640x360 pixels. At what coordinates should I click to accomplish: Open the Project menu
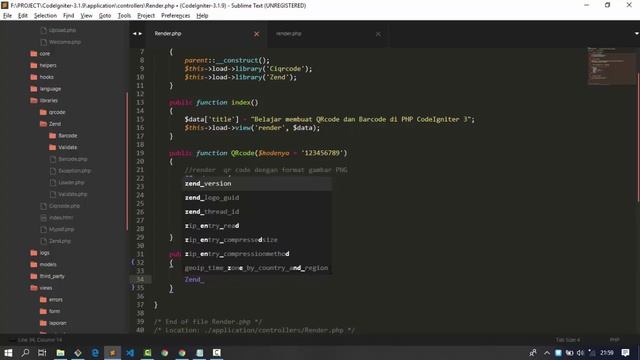click(x=146, y=16)
